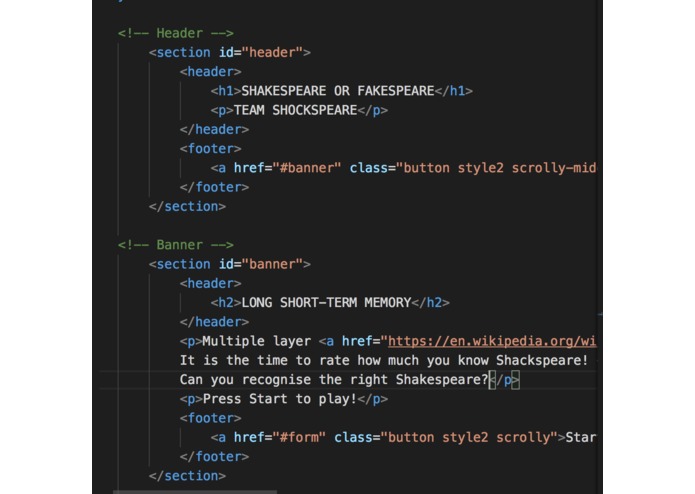Click the first opening header tag under section header

211,72
